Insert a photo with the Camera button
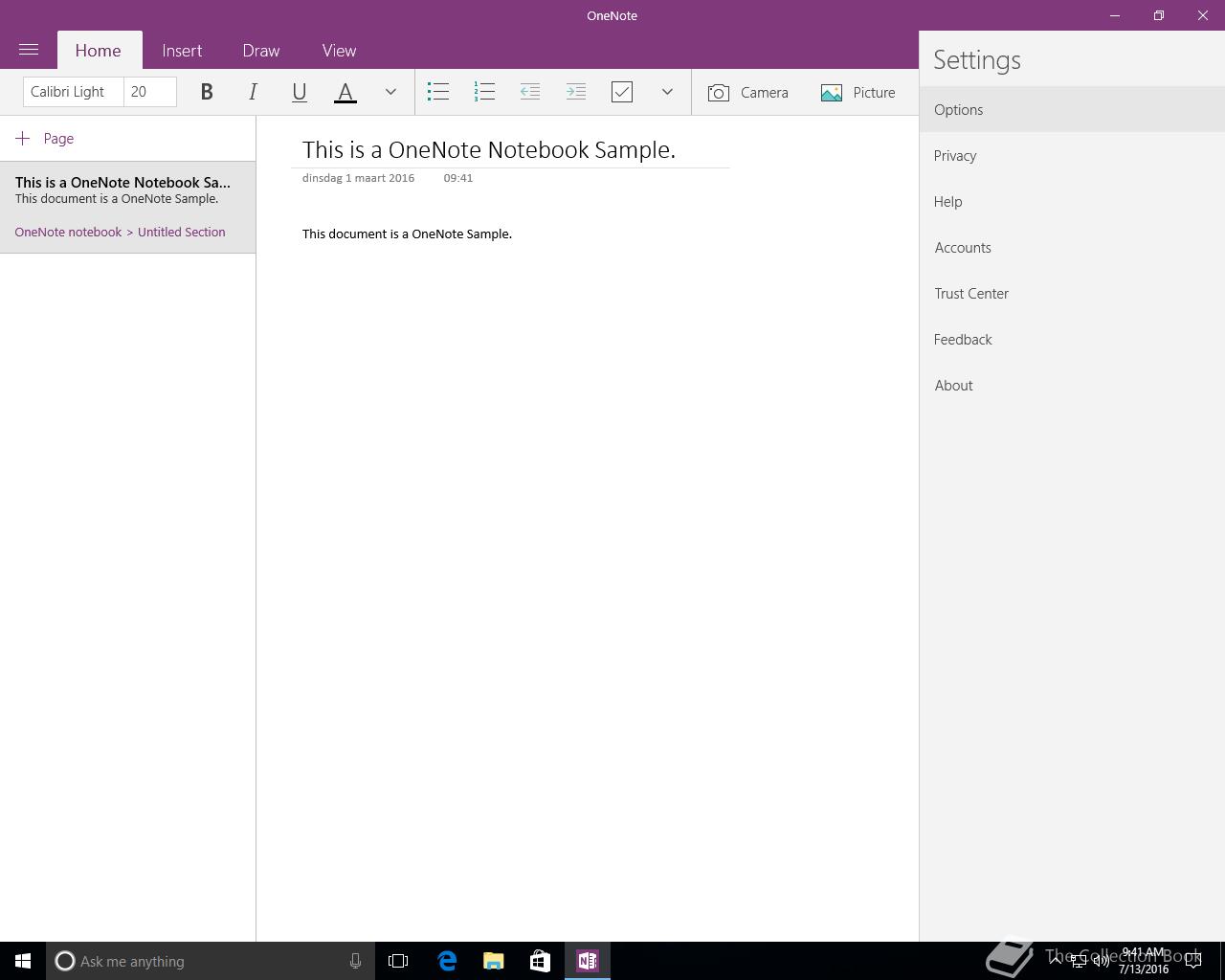1225x980 pixels. pos(748,93)
